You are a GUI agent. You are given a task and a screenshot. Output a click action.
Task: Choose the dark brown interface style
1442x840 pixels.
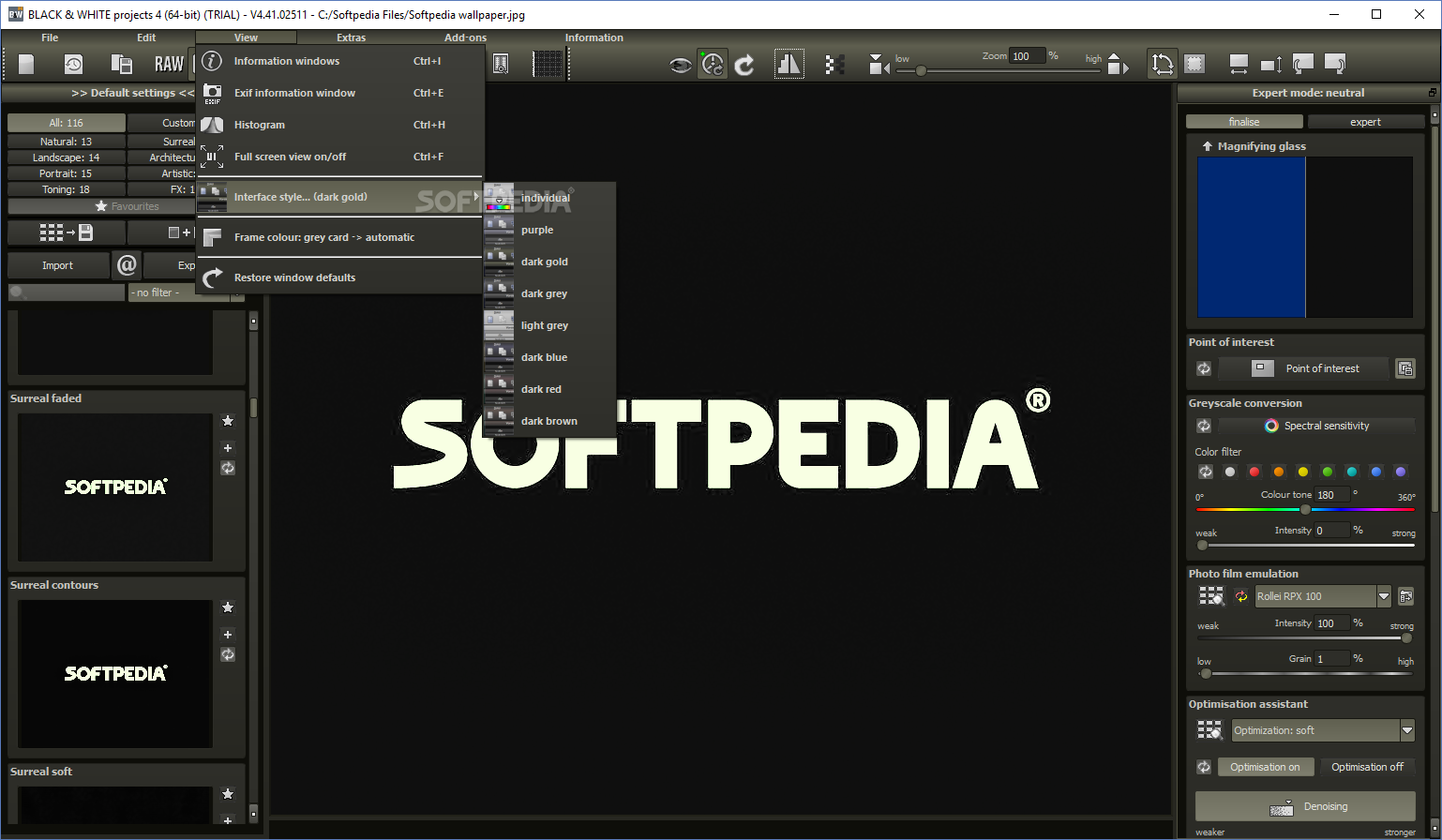tap(549, 421)
